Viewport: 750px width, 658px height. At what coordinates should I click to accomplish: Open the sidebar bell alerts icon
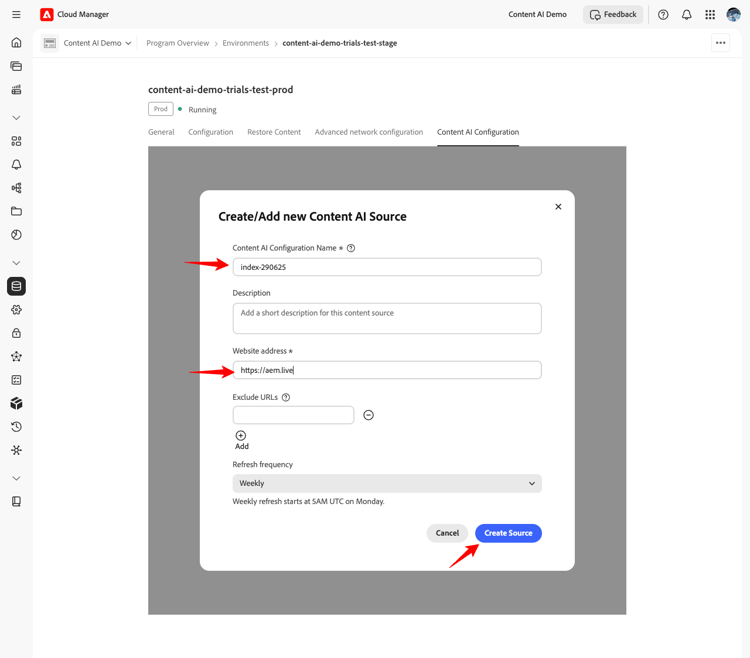pos(16,164)
